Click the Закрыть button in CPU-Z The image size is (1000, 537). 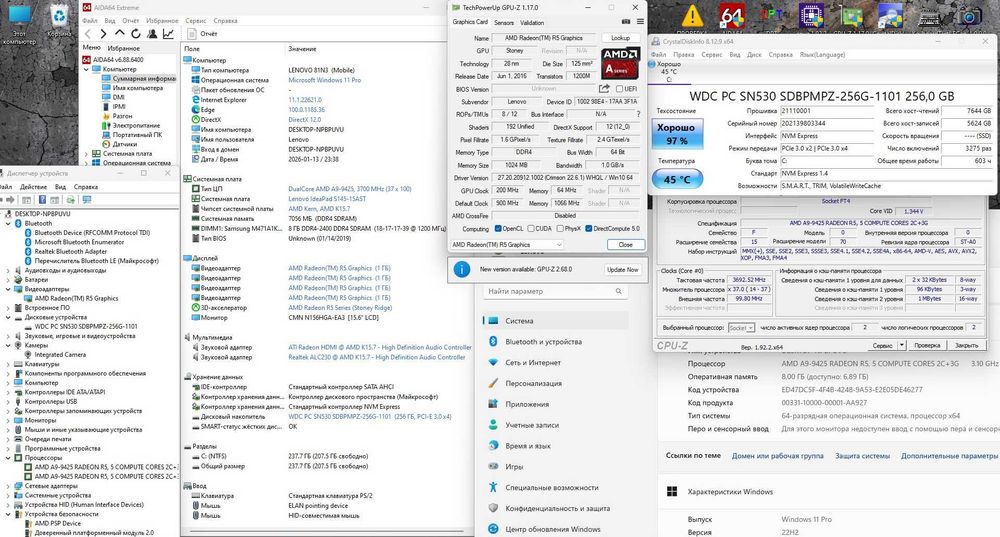(x=966, y=345)
